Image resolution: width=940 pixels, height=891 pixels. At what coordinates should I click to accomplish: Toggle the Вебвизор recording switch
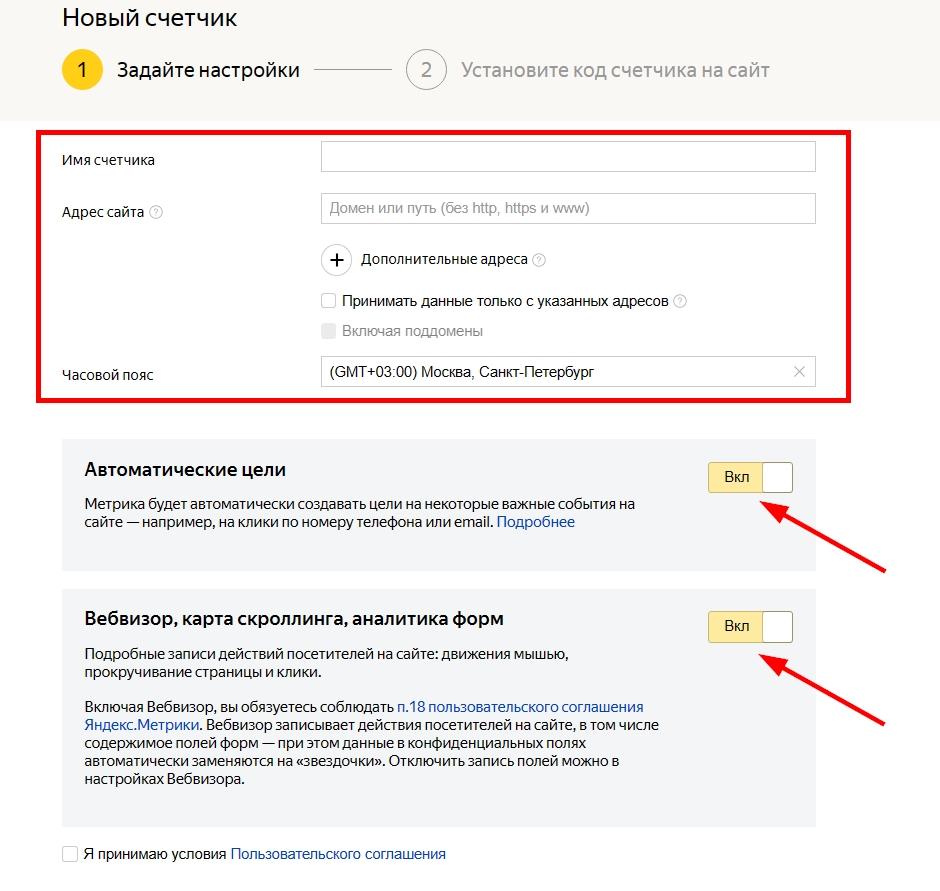tap(750, 627)
